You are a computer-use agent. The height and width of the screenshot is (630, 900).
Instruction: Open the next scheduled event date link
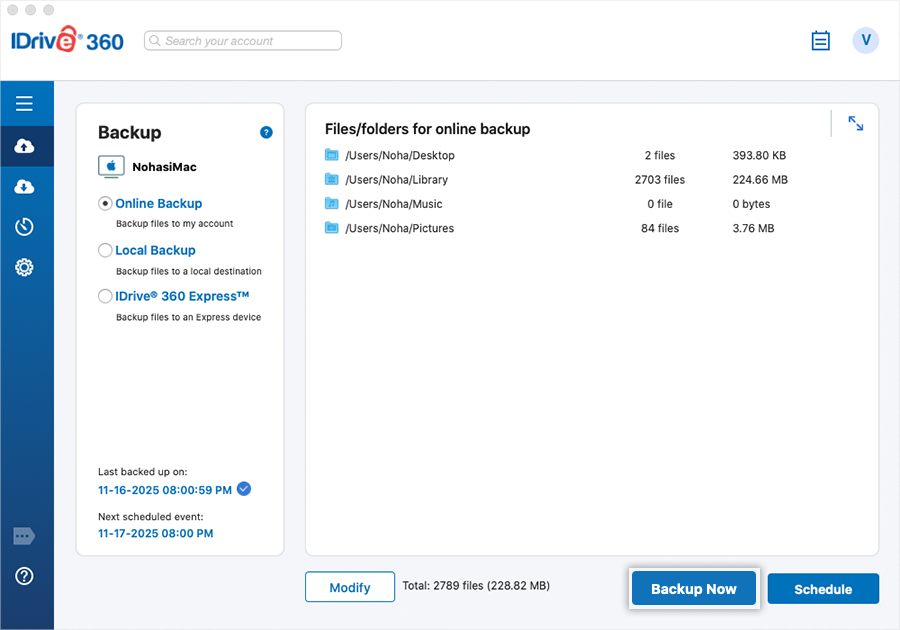(155, 534)
